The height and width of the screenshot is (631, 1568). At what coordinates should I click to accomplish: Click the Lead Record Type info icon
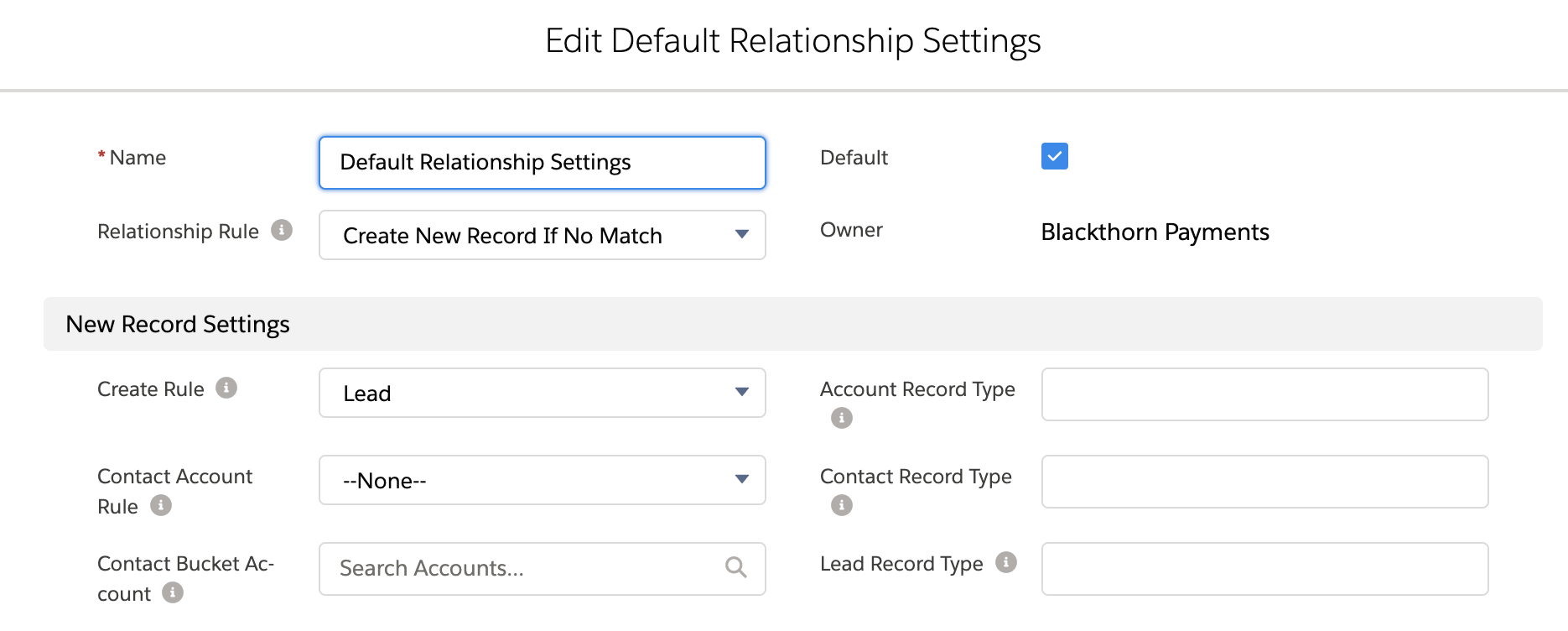(1006, 562)
